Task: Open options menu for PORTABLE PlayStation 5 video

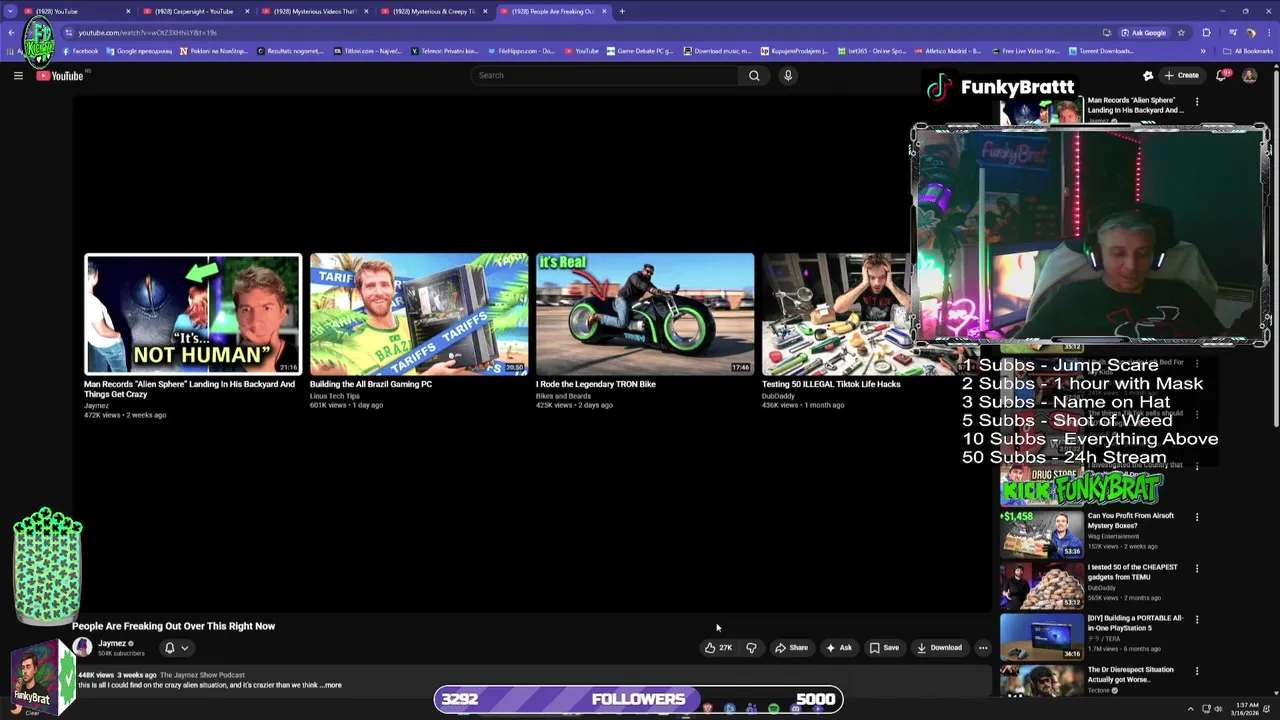Action: (1197, 619)
